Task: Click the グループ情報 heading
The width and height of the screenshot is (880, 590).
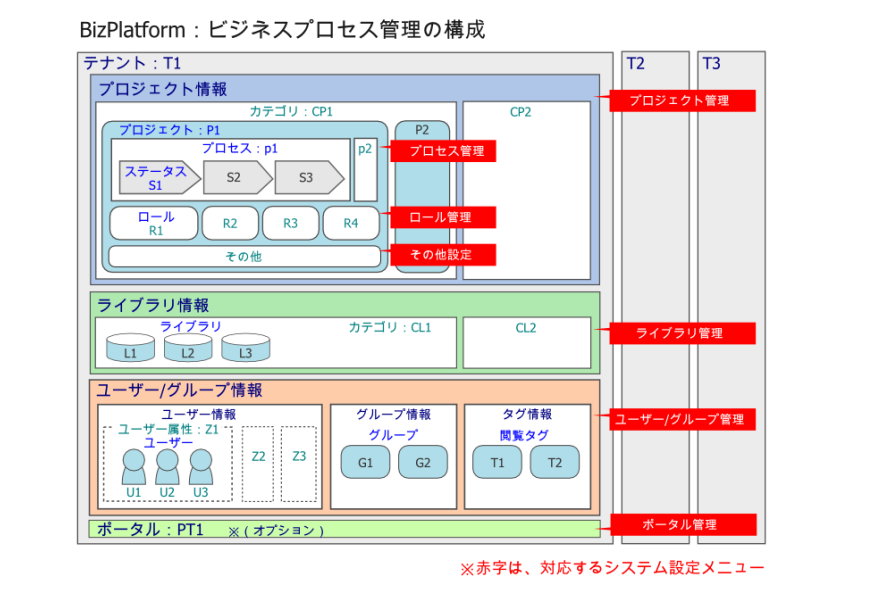Action: (393, 414)
